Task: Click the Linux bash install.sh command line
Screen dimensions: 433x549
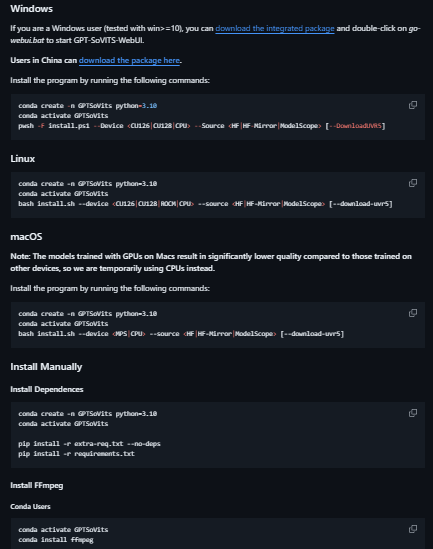Action: tap(205, 204)
